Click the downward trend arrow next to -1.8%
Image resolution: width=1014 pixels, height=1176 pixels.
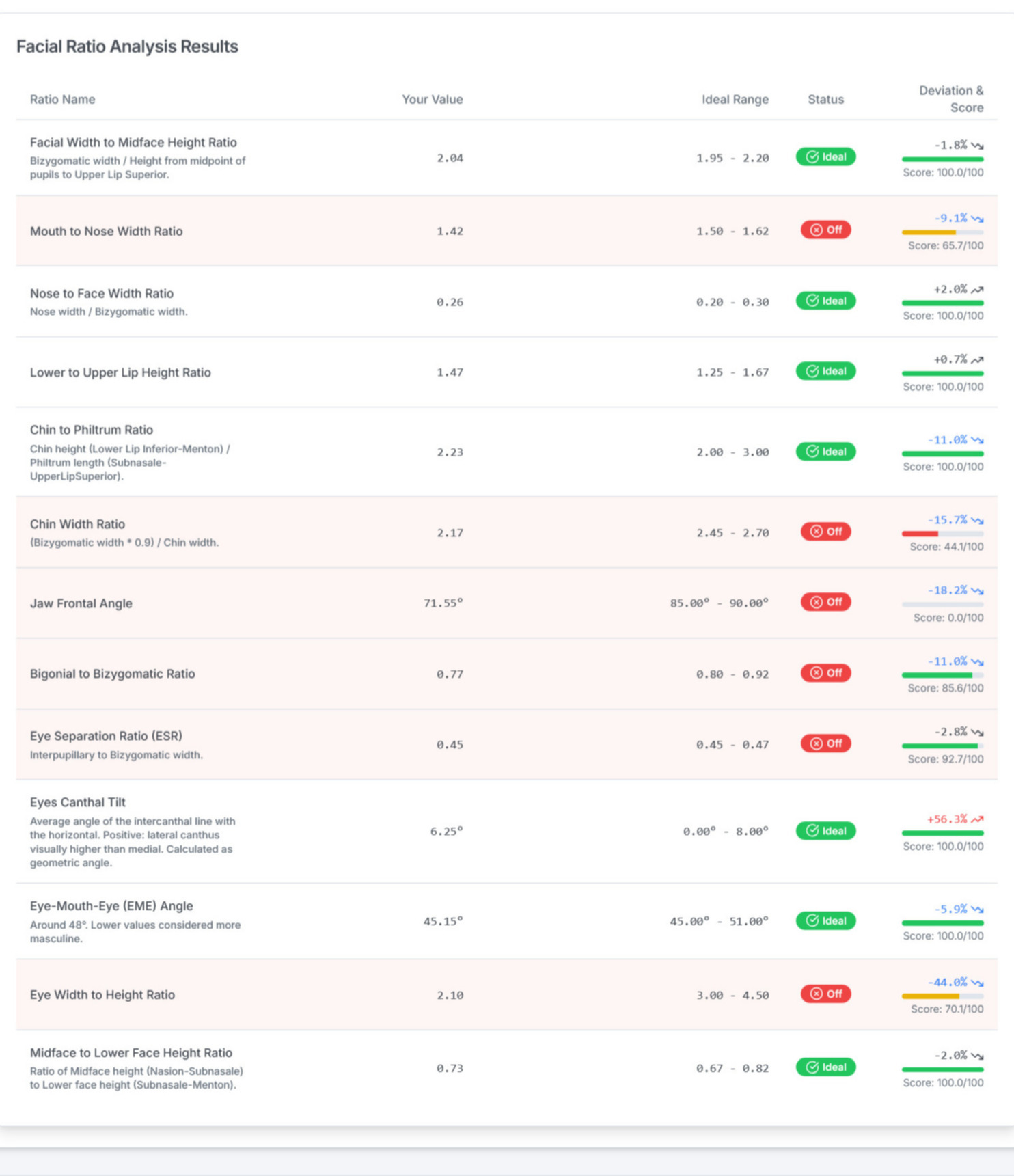pos(977,144)
